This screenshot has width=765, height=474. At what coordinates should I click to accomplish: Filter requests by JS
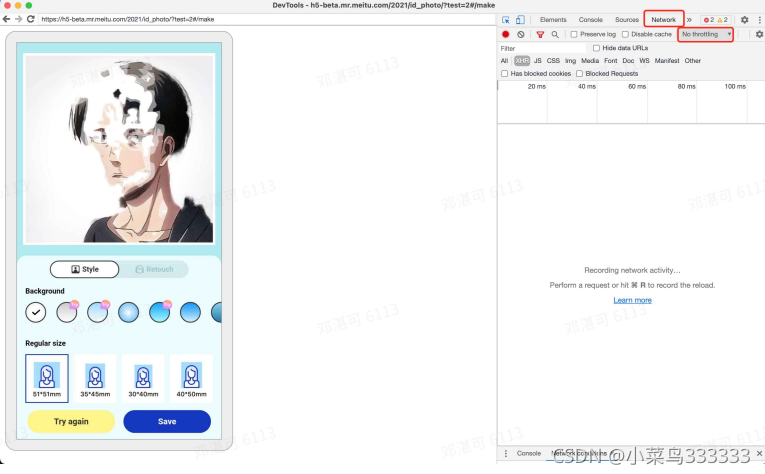tap(538, 60)
